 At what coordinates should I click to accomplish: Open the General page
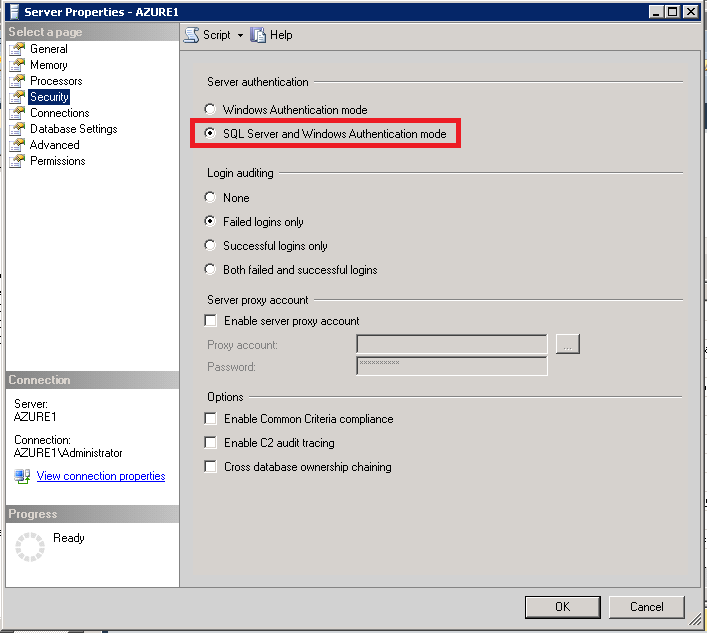(x=49, y=49)
